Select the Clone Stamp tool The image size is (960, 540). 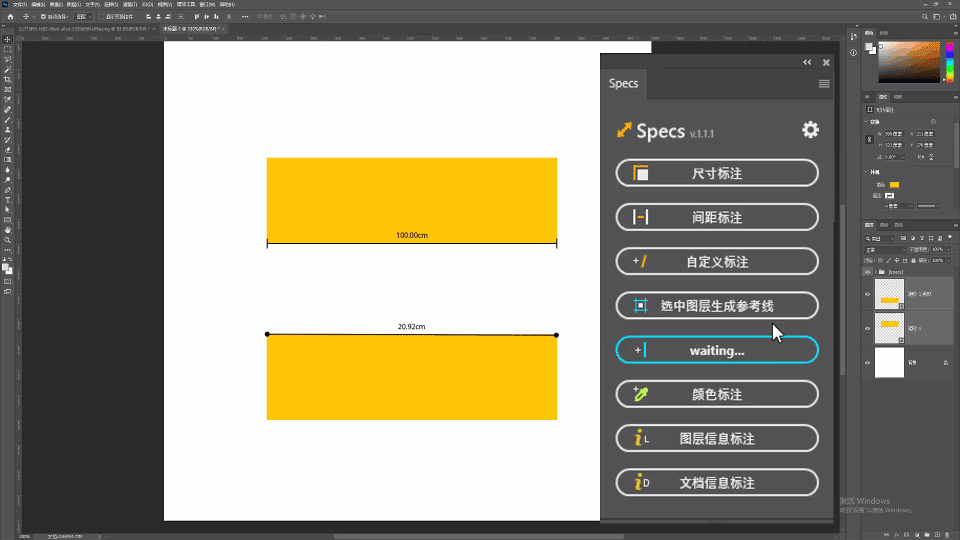pyautogui.click(x=7, y=130)
